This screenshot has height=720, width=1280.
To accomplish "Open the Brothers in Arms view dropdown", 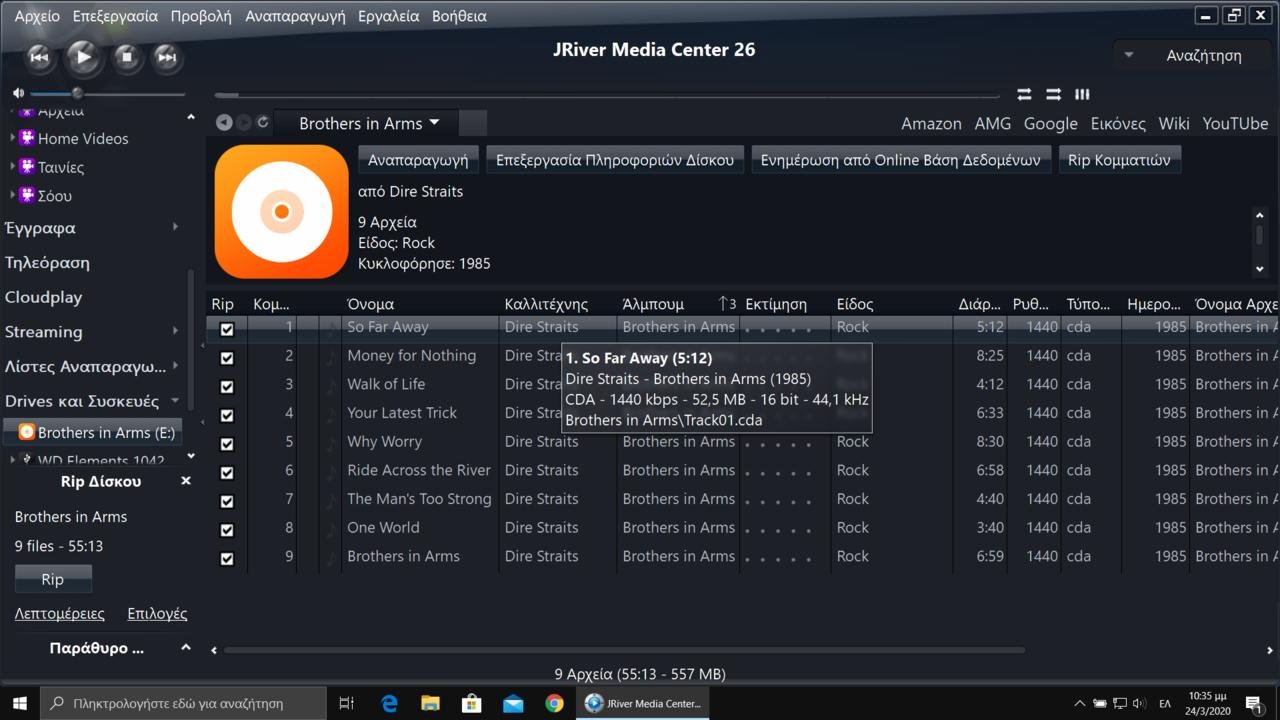I will (x=434, y=123).
